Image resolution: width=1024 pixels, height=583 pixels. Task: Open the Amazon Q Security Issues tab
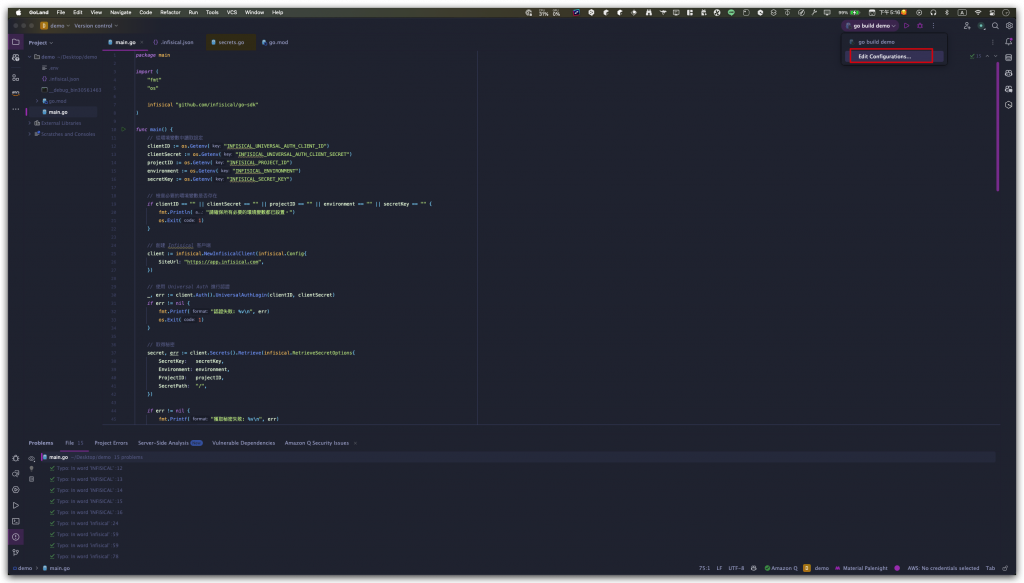click(x=317, y=443)
